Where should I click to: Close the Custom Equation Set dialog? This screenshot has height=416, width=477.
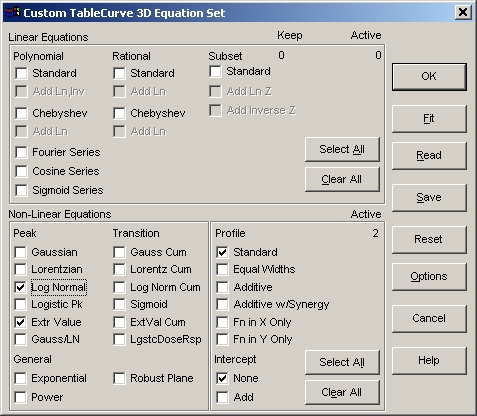tap(463, 13)
